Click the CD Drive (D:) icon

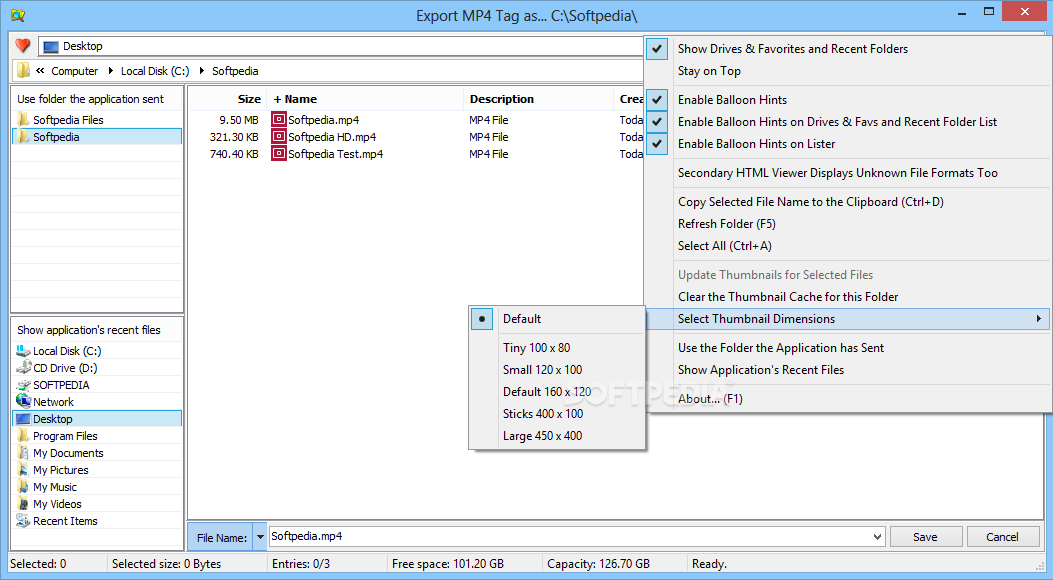(x=24, y=367)
